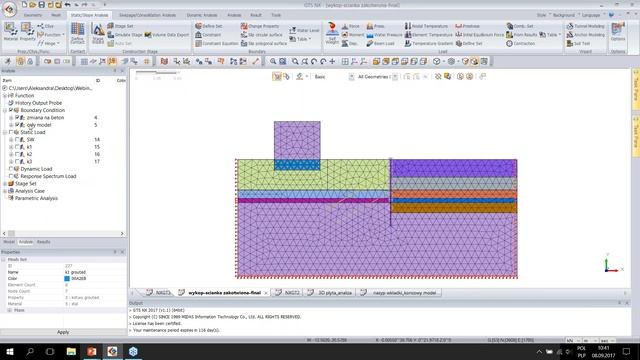The height and width of the screenshot is (360, 640).
Task: Select the Water Pressure load tool
Action: (x=384, y=35)
